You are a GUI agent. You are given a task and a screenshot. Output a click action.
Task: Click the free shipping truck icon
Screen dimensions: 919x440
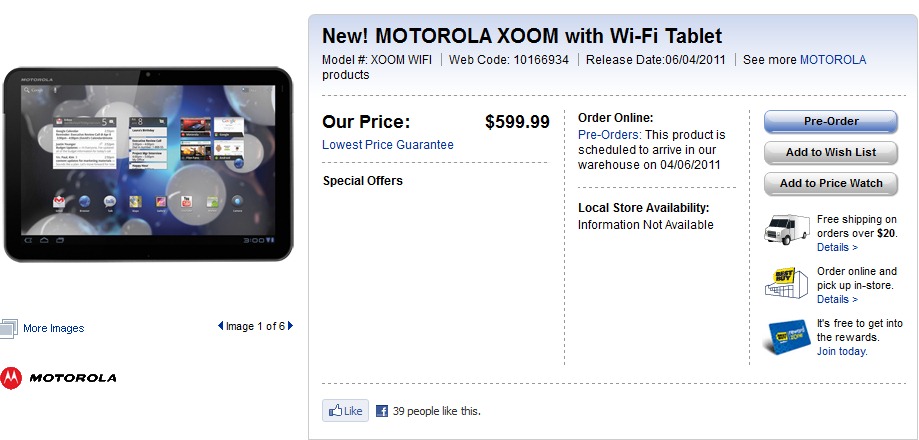point(785,230)
